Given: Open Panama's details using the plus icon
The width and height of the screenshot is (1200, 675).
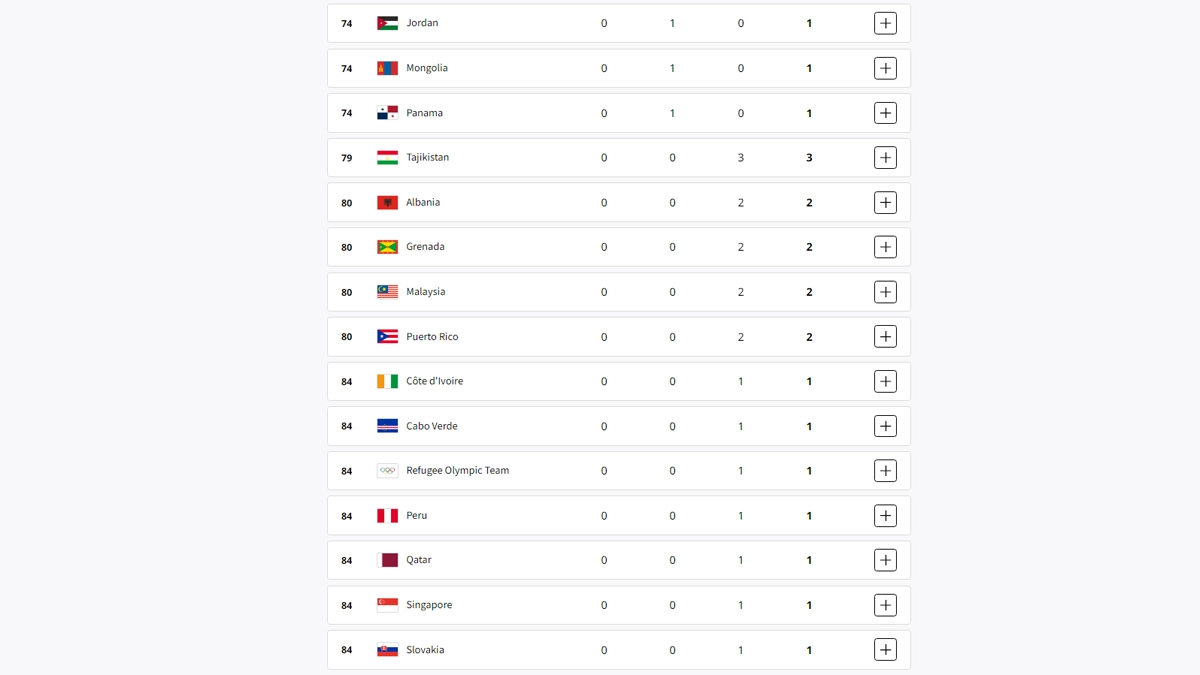Looking at the screenshot, I should (x=885, y=113).
